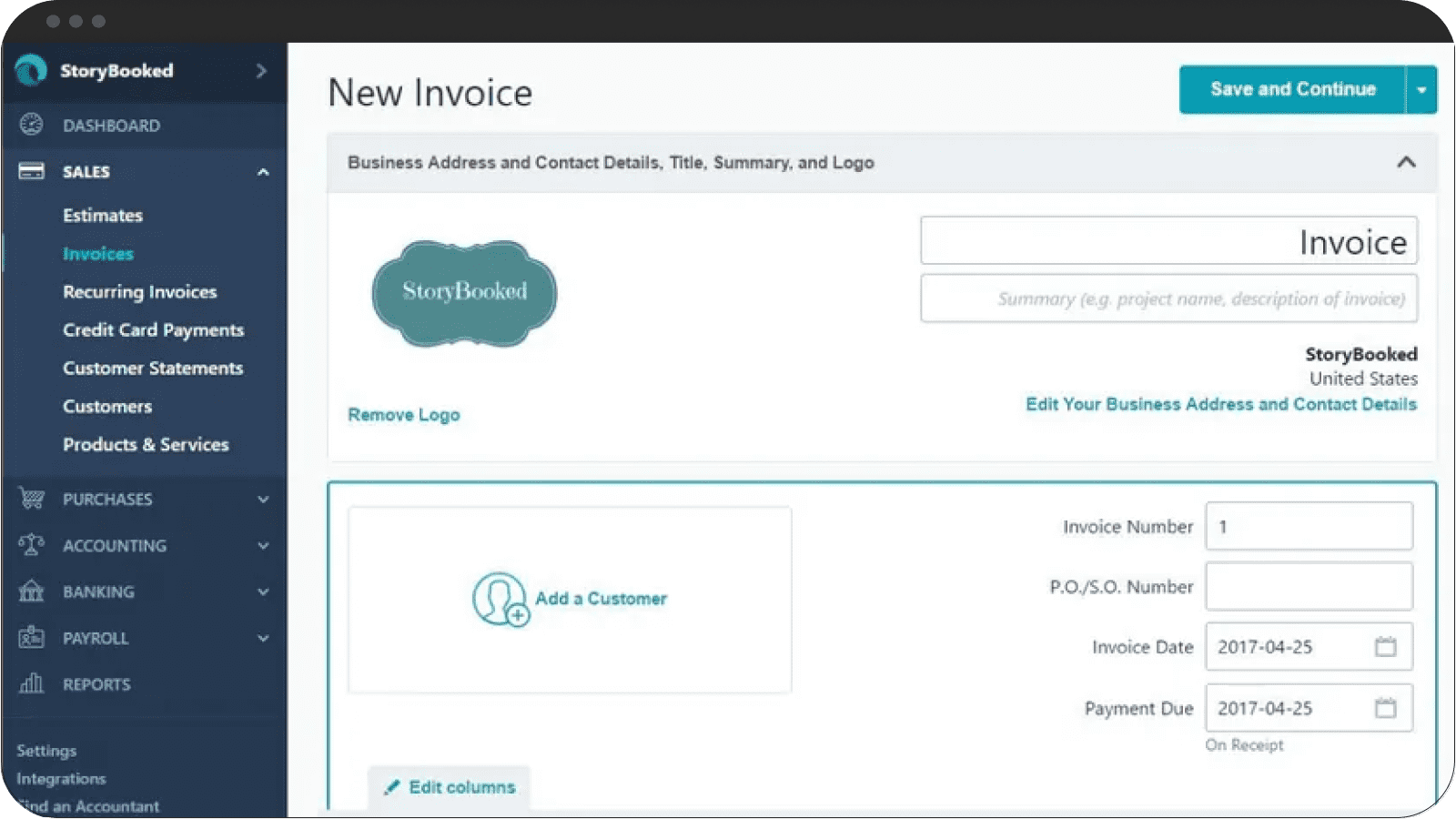
Task: Go to Estimates in the sidebar
Action: [103, 216]
